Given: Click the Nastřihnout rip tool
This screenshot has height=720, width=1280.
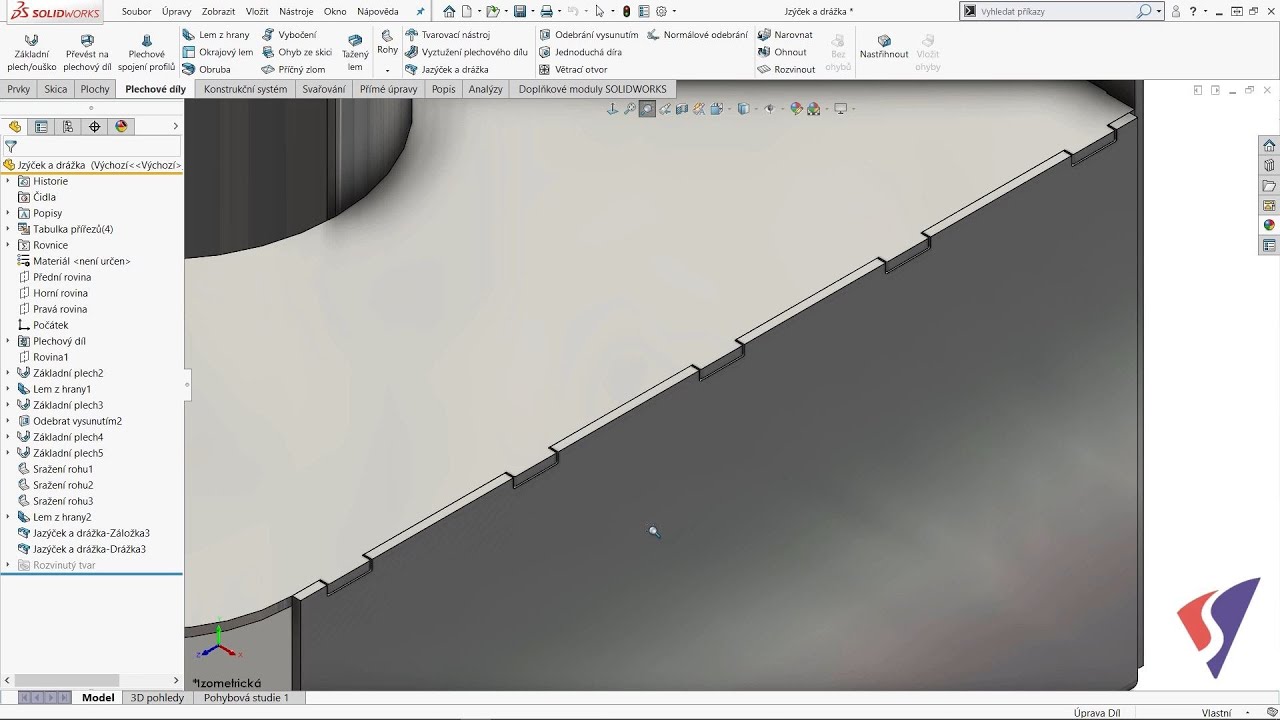Looking at the screenshot, I should click(x=884, y=47).
